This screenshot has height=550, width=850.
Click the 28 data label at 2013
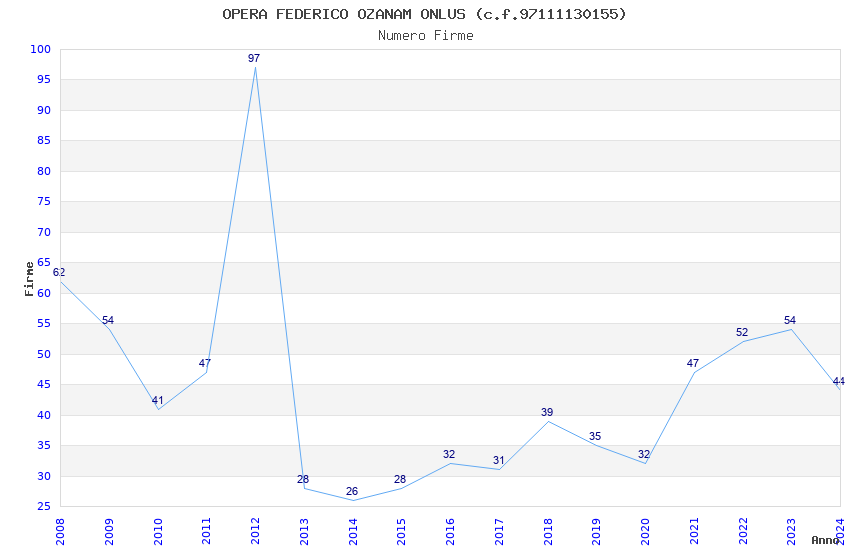pos(303,479)
